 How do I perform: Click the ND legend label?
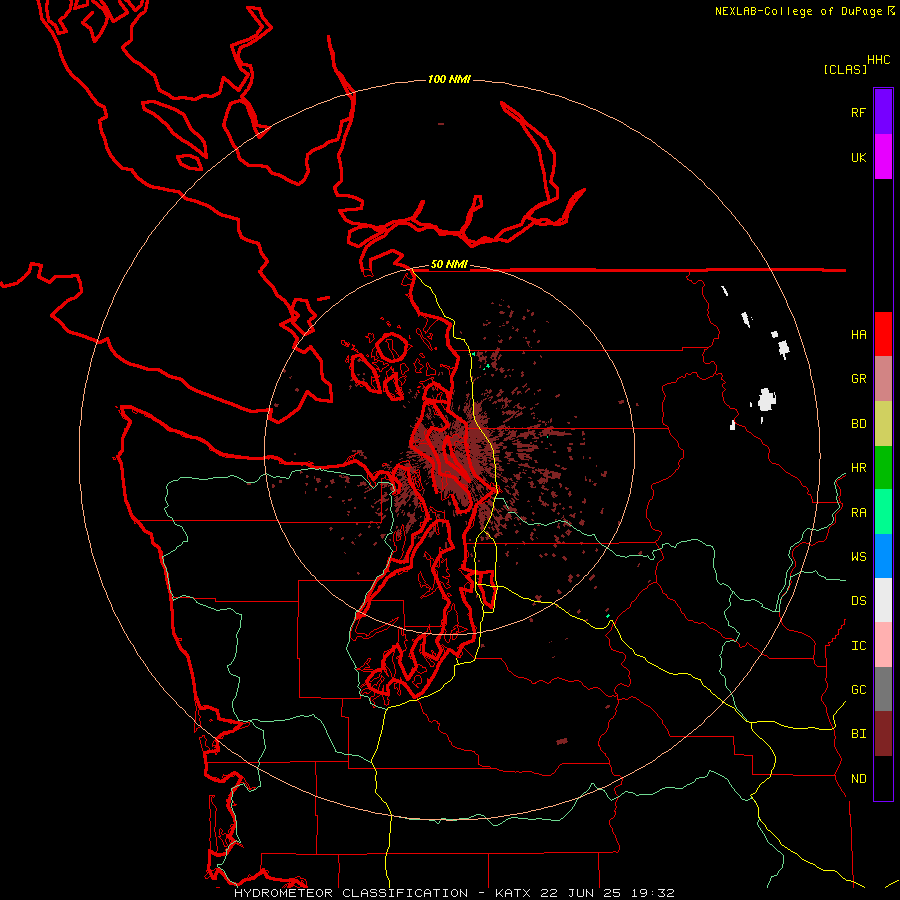[x=858, y=779]
